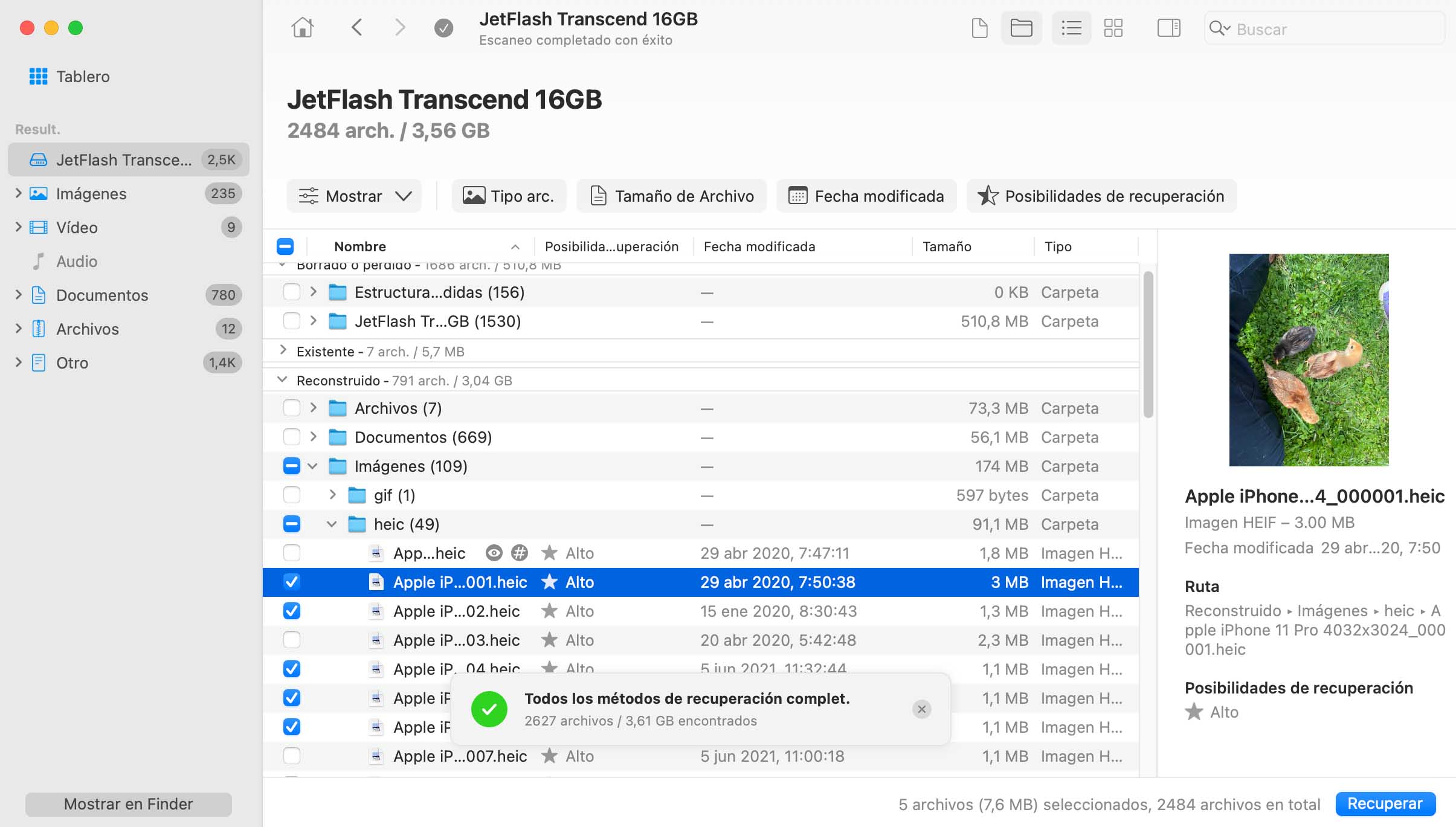1456x827 pixels.
Task: Select the file view mode icon
Action: pos(979,28)
